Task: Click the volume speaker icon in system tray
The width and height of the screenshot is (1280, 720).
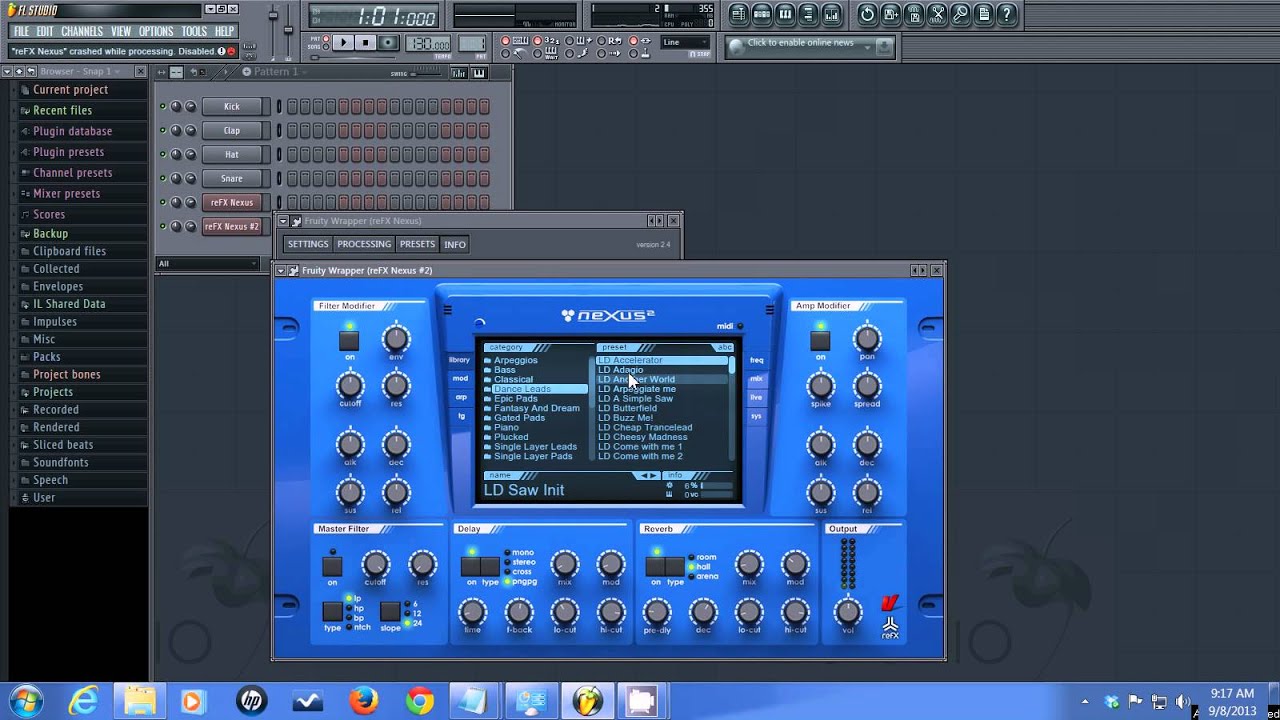Action: (1184, 702)
